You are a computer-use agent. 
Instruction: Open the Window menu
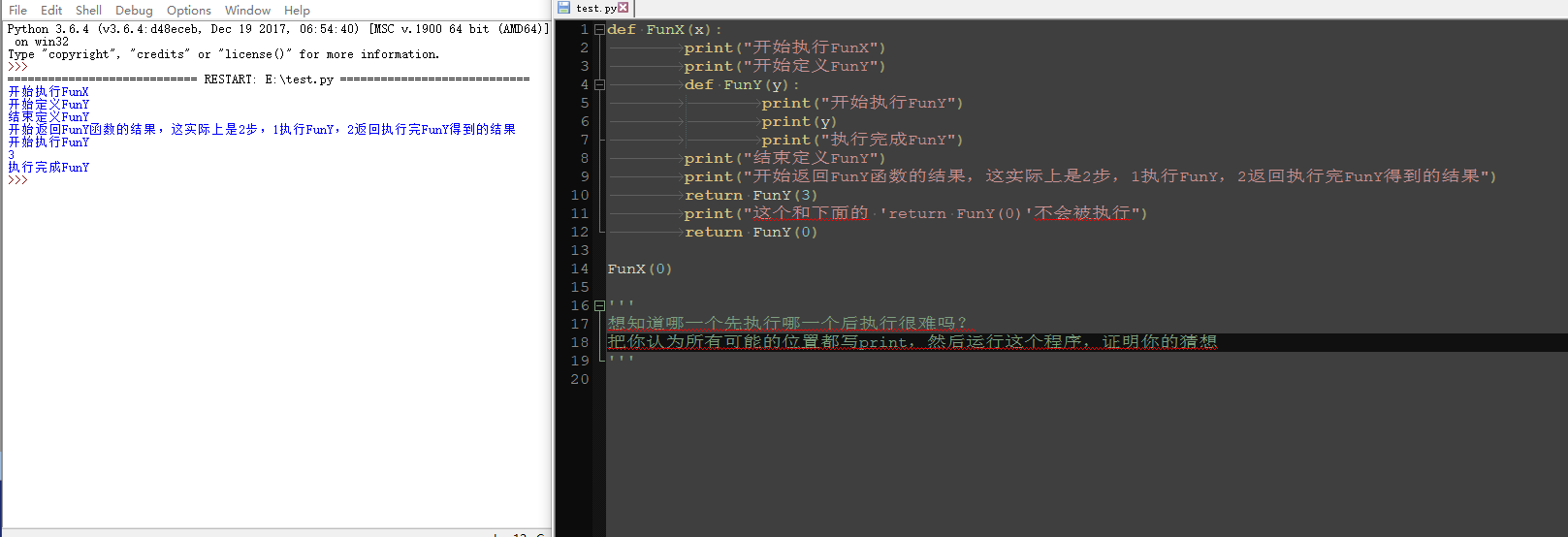click(247, 10)
